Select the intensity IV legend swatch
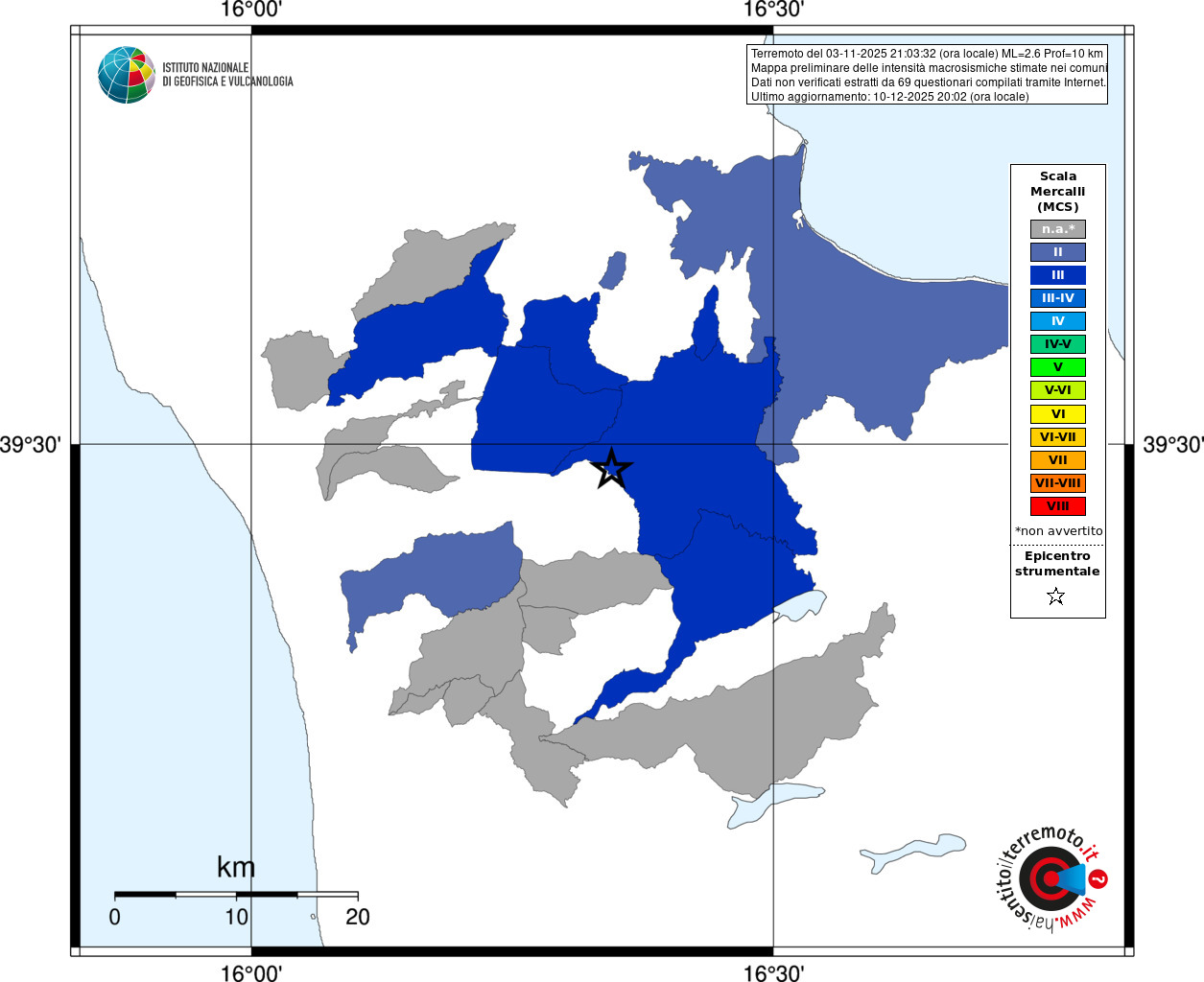The height and width of the screenshot is (982, 1204). [1058, 321]
